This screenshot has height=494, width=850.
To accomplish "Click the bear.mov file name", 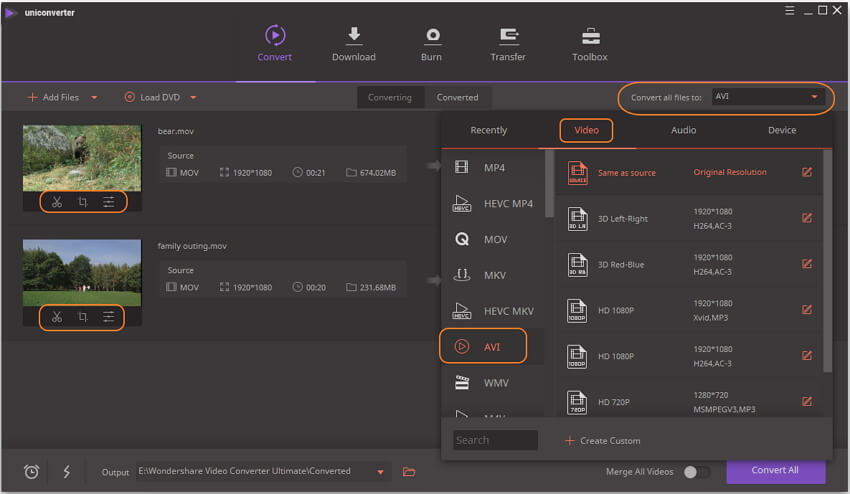I will pos(176,131).
